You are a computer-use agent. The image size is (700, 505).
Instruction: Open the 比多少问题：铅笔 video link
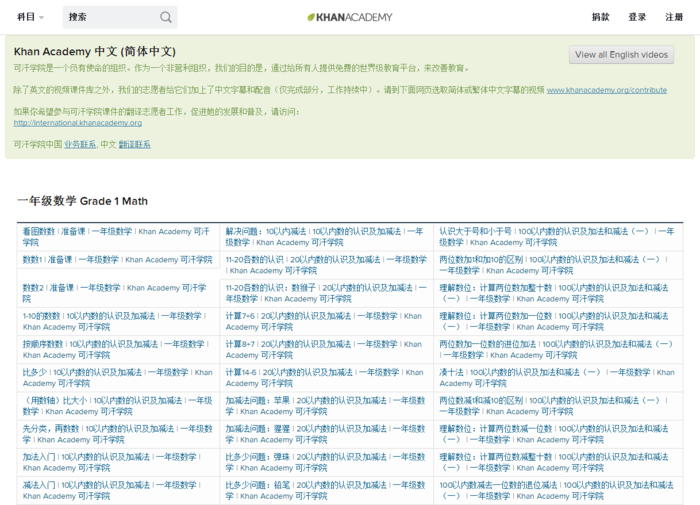[x=325, y=490]
